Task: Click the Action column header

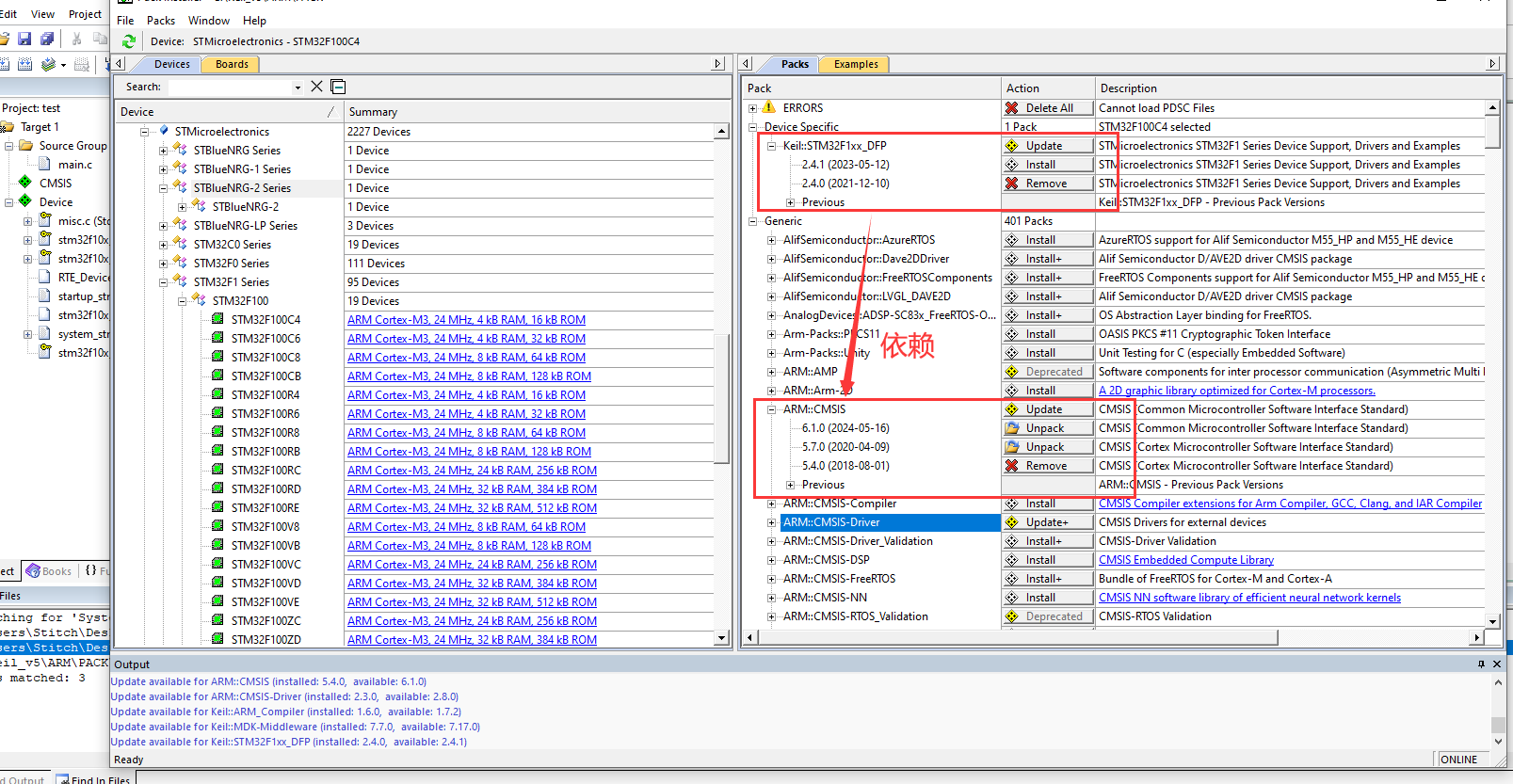Action: tap(1048, 88)
